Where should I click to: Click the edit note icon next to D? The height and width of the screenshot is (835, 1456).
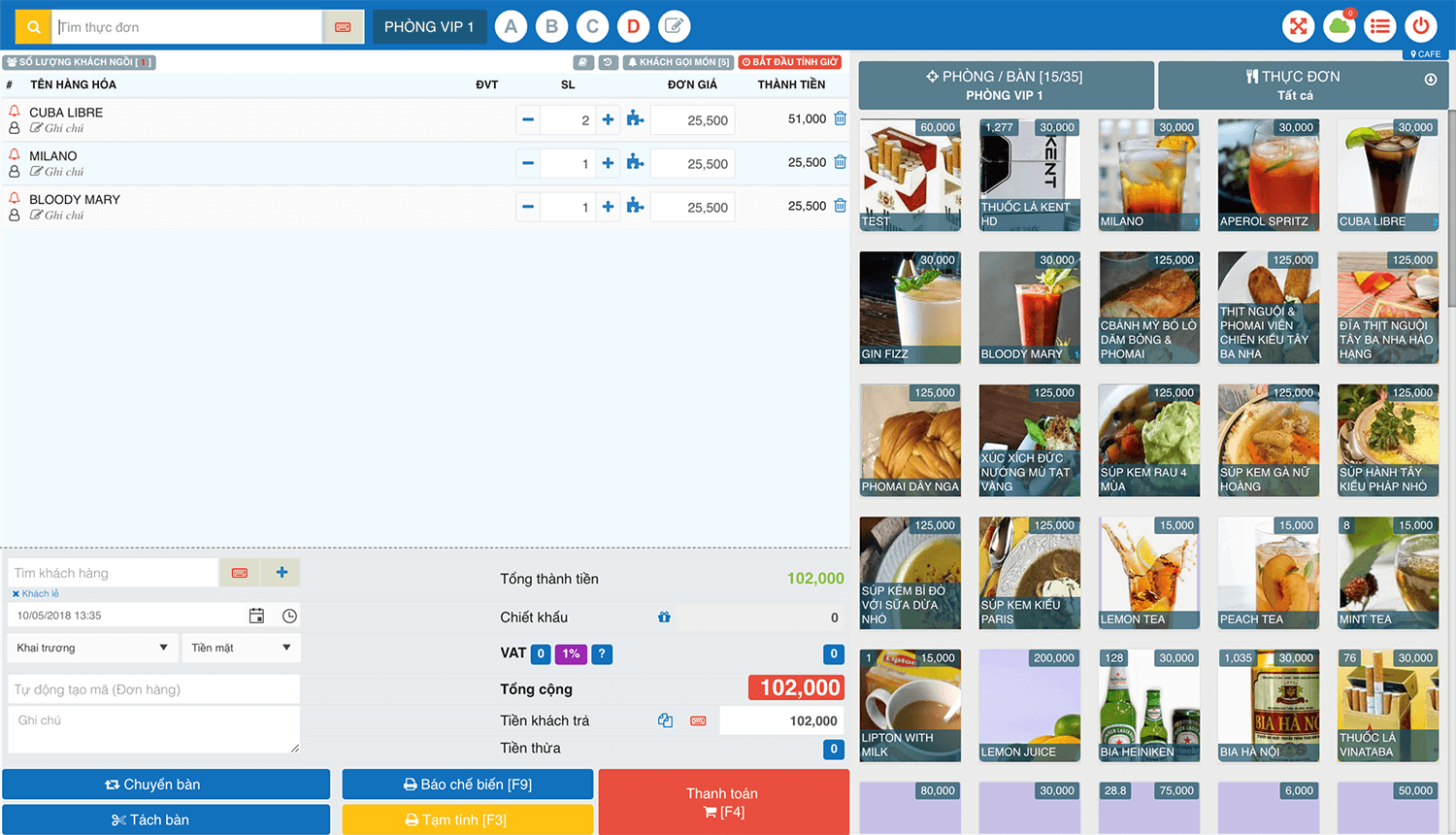pyautogui.click(x=674, y=26)
